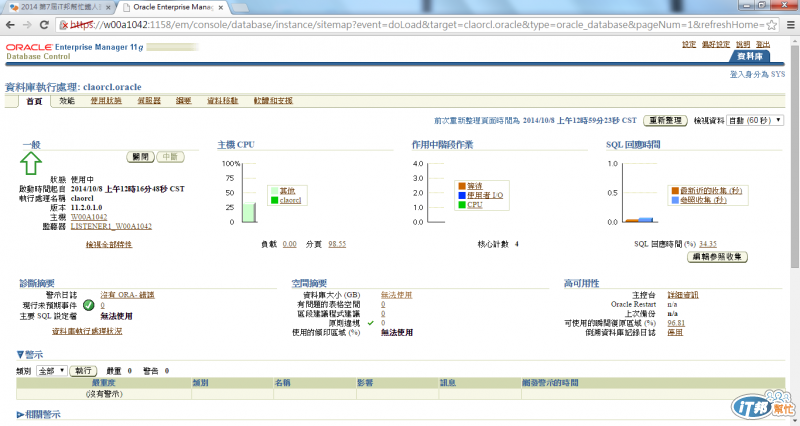Expand the 相關警示 section triangle
Screen dimensions: 800x426
(x=20, y=415)
